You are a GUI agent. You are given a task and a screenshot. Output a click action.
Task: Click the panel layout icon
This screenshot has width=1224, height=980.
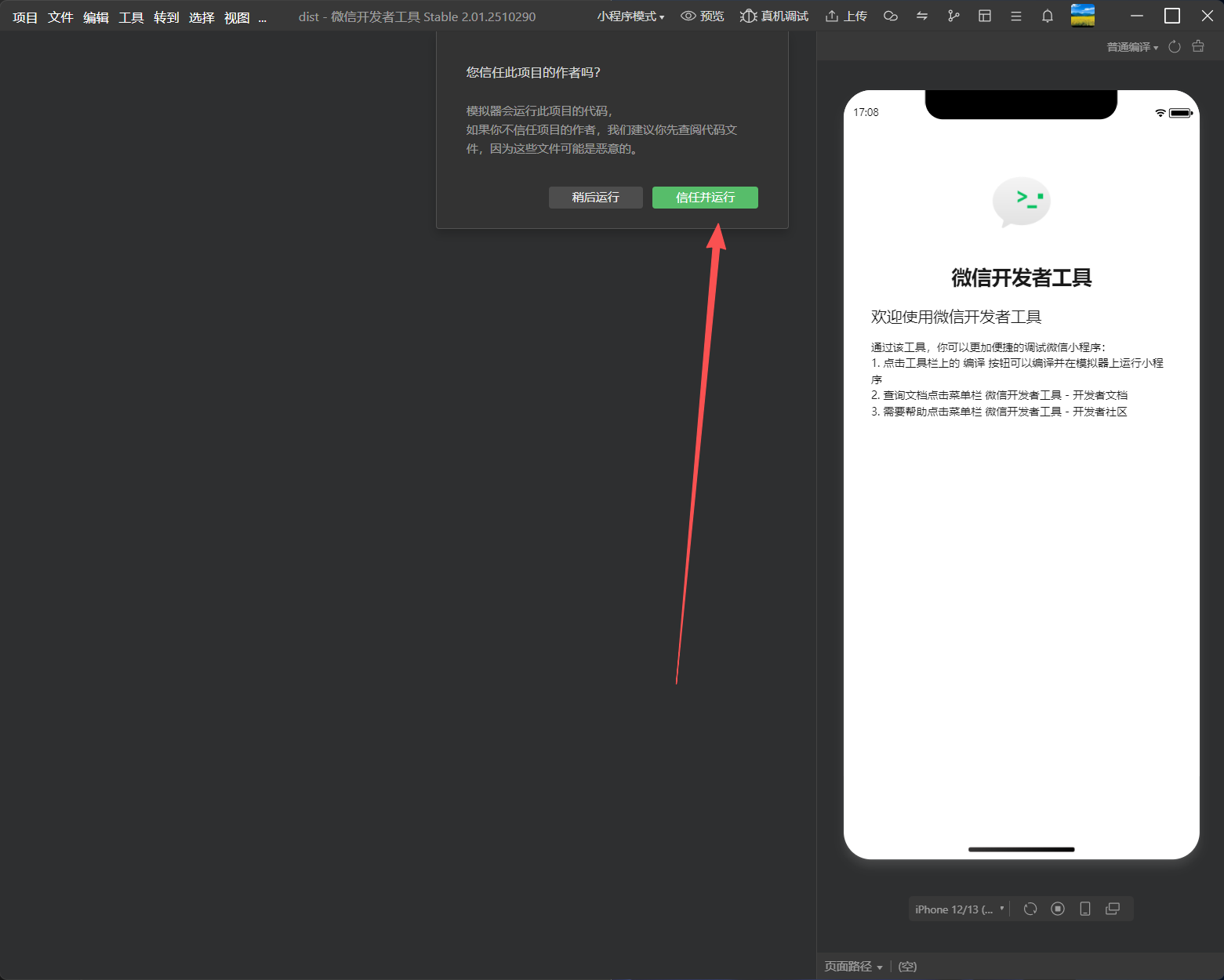pyautogui.click(x=985, y=16)
